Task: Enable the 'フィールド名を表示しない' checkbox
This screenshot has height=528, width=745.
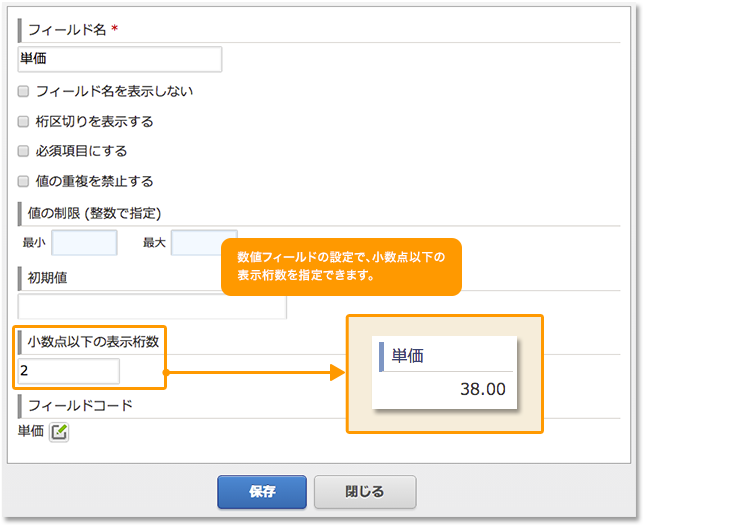Action: (24, 91)
